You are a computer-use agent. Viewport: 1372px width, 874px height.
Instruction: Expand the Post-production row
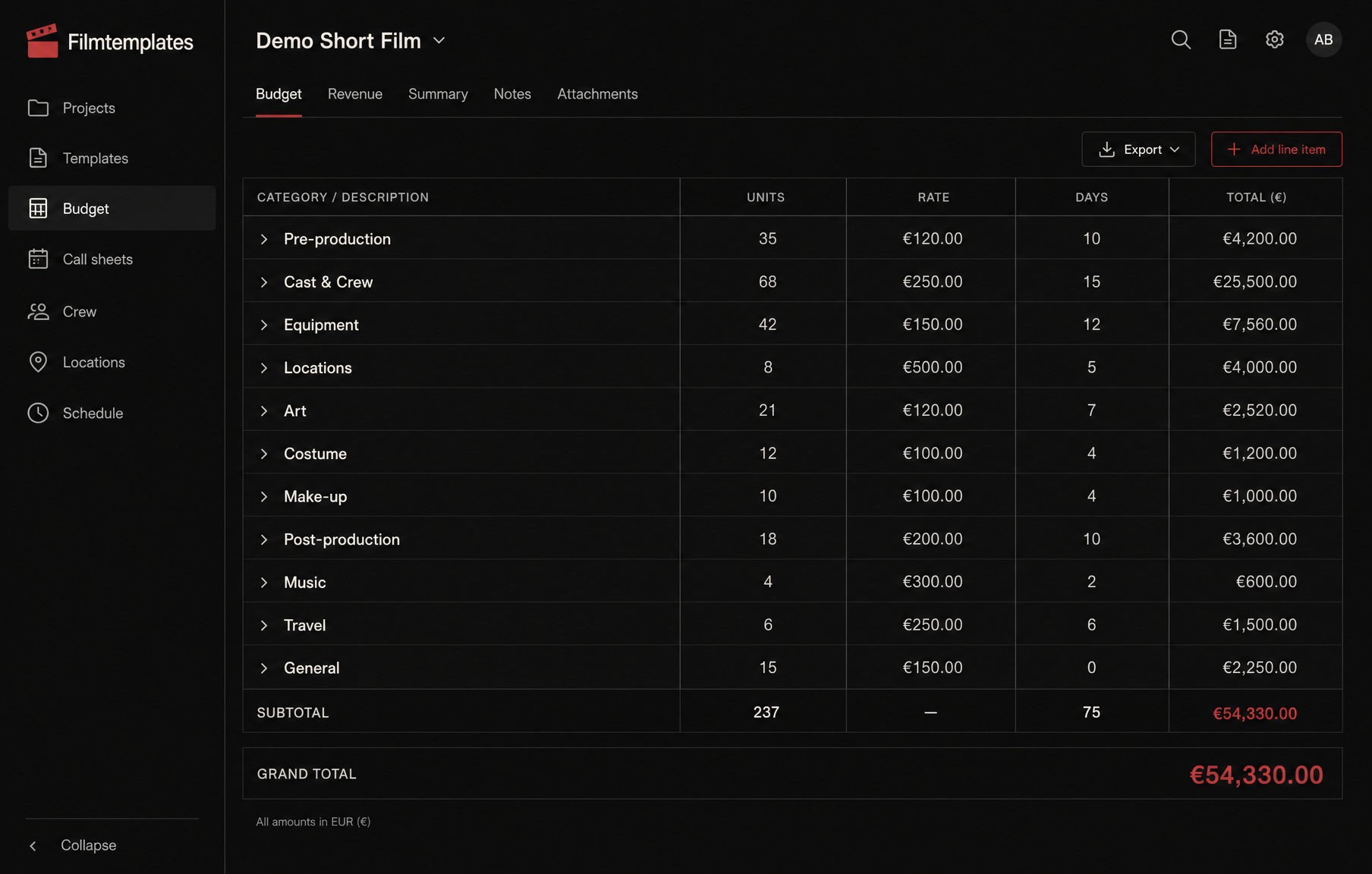pos(264,539)
